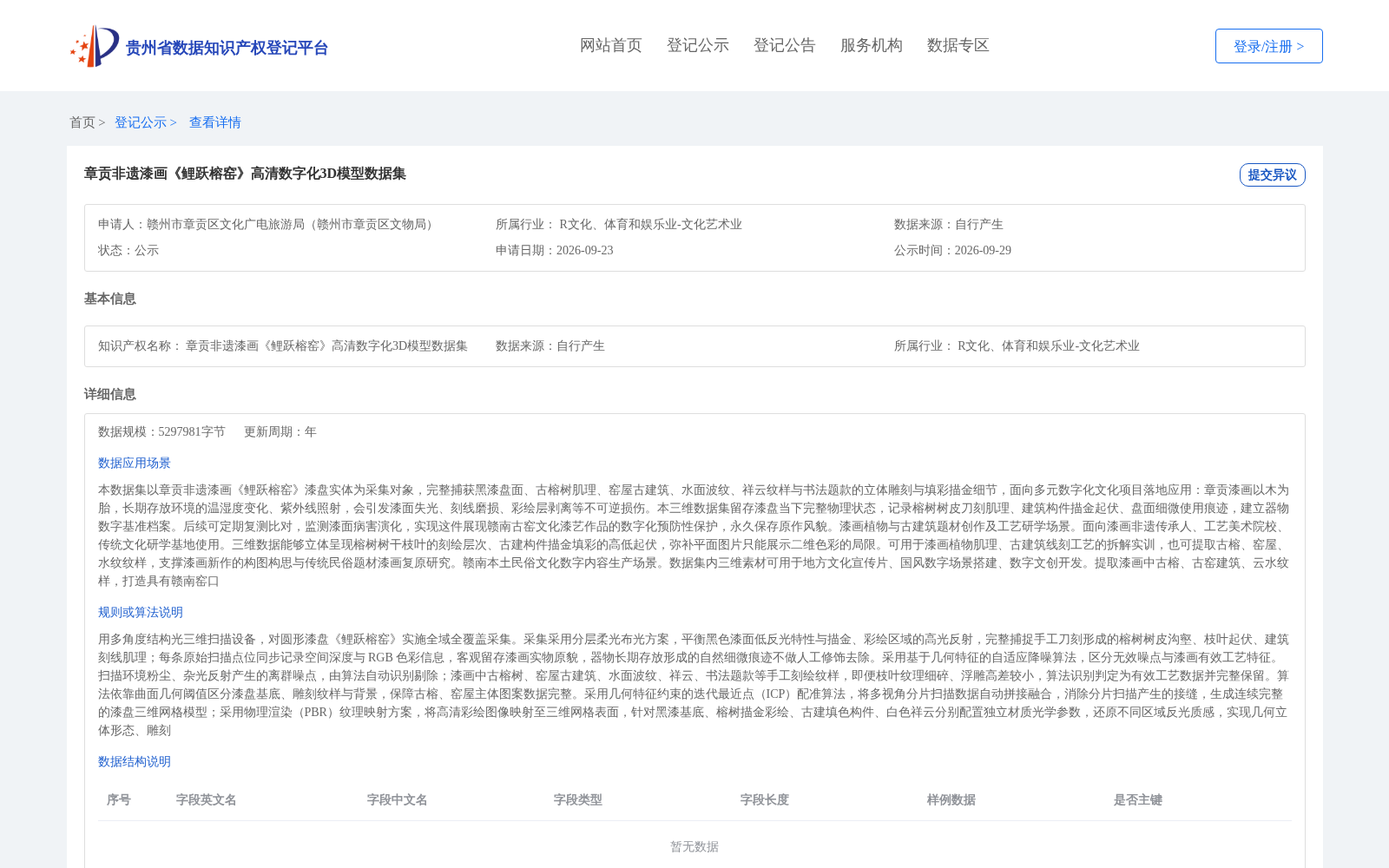Click the 样例数据 column header
Image resolution: width=1389 pixels, height=868 pixels.
tap(951, 799)
